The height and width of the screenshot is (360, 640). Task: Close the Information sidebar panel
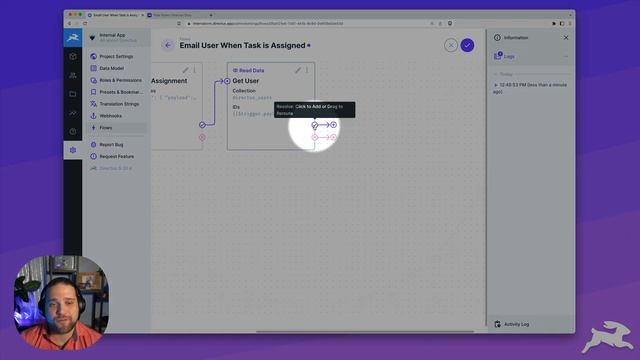pyautogui.click(x=566, y=38)
